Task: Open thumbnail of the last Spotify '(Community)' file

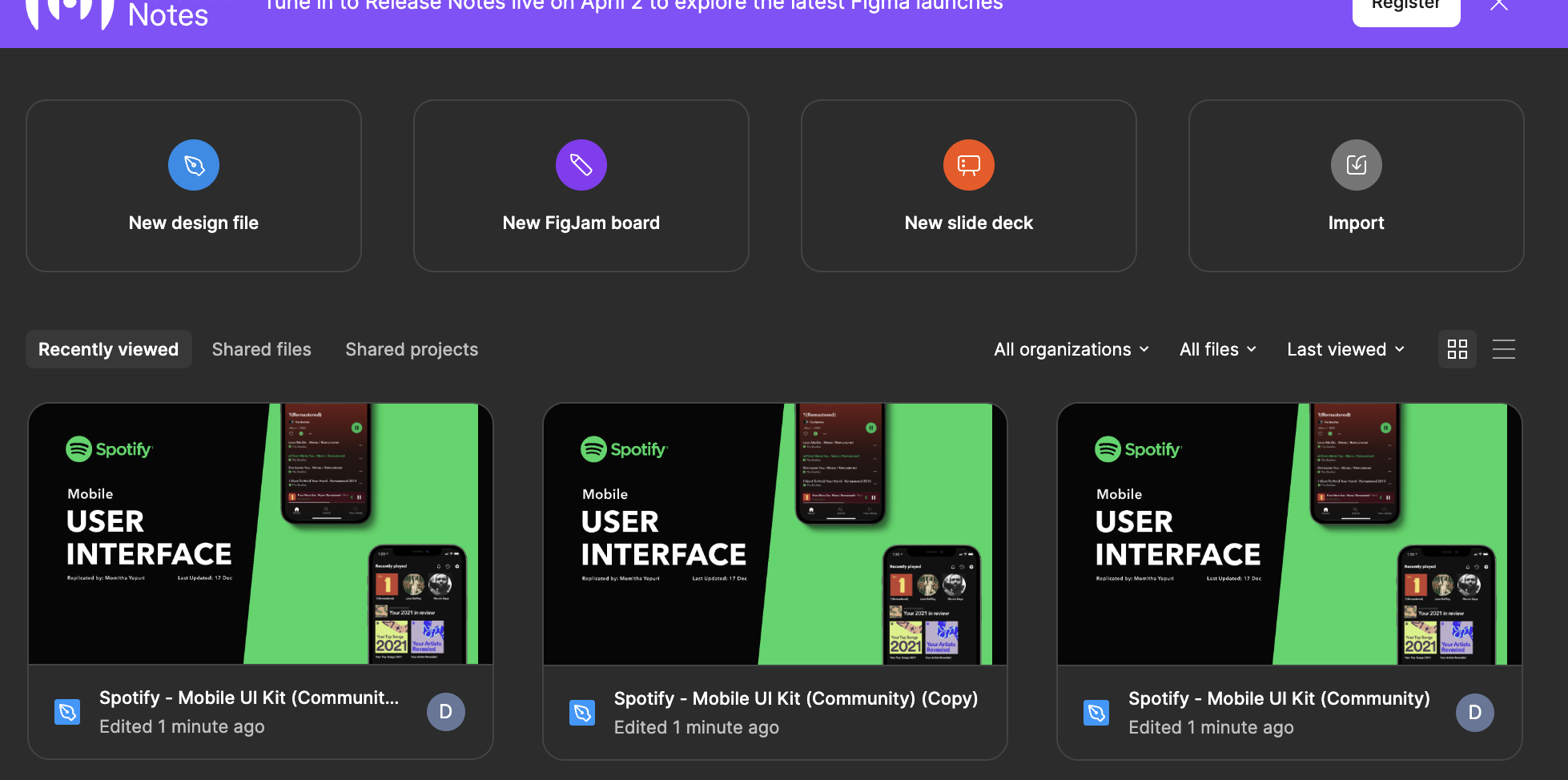Action: pyautogui.click(x=1289, y=534)
